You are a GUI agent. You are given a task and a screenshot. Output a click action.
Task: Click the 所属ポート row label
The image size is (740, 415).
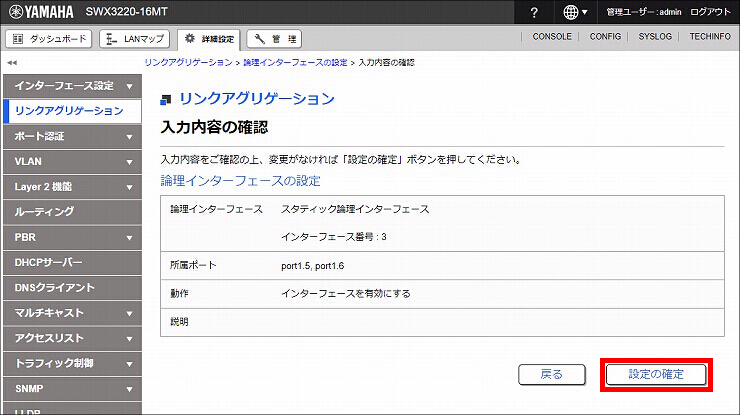[x=193, y=265]
